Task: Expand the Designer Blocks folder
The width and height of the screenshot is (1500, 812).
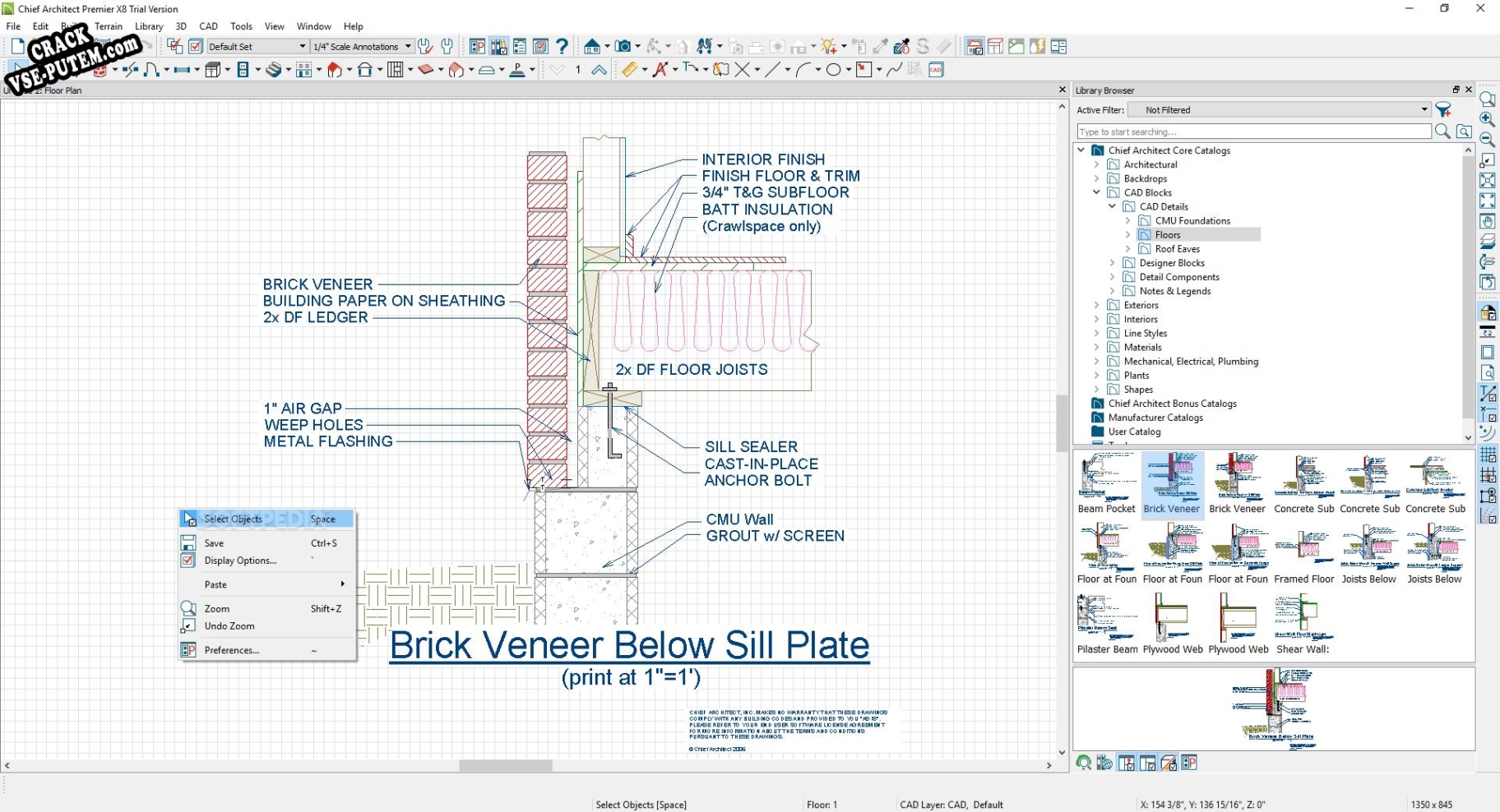Action: tap(1112, 263)
